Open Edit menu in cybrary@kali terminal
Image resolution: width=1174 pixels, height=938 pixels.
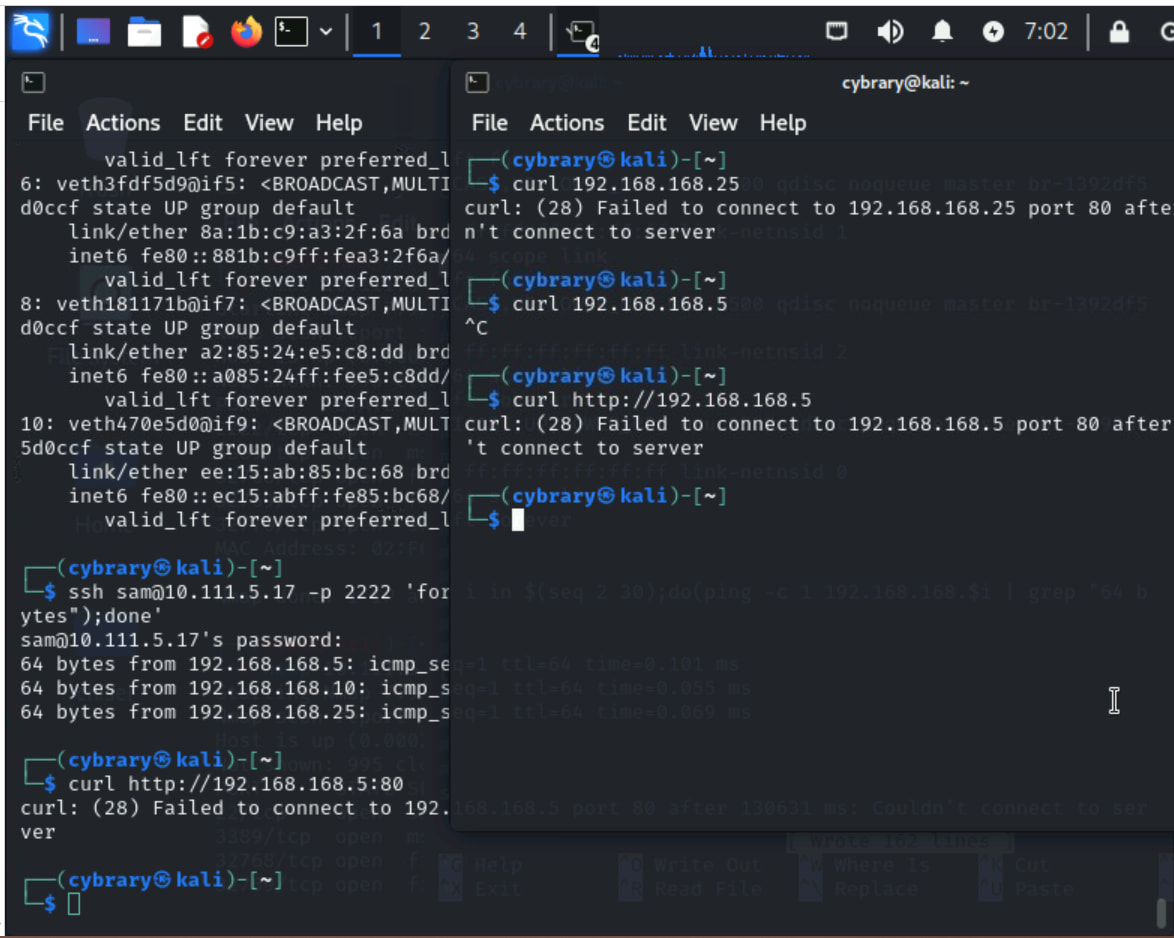coord(646,123)
